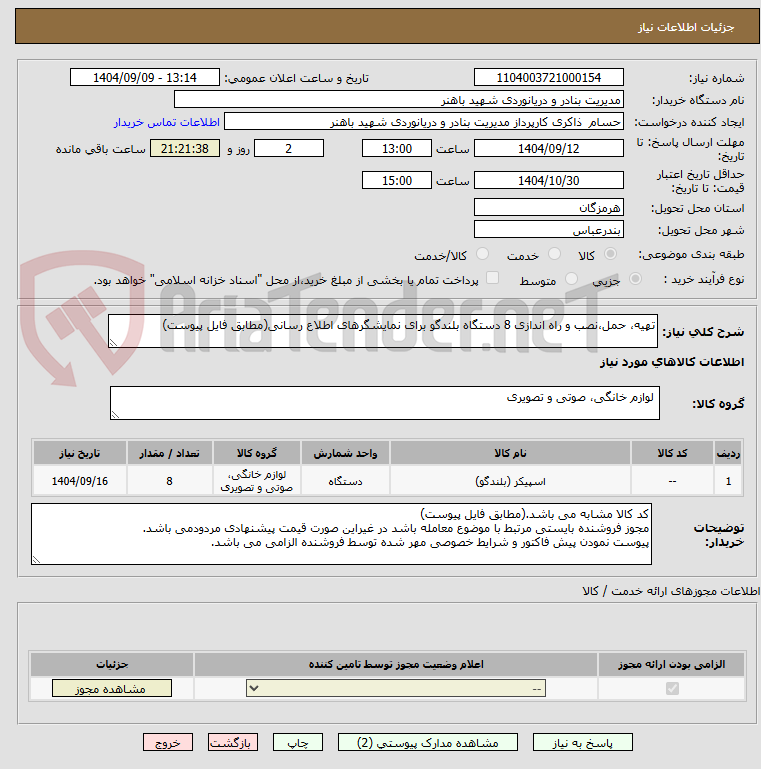Click the شهر محل تحویل field بندرعباس
The height and width of the screenshot is (769, 761).
click(x=549, y=230)
